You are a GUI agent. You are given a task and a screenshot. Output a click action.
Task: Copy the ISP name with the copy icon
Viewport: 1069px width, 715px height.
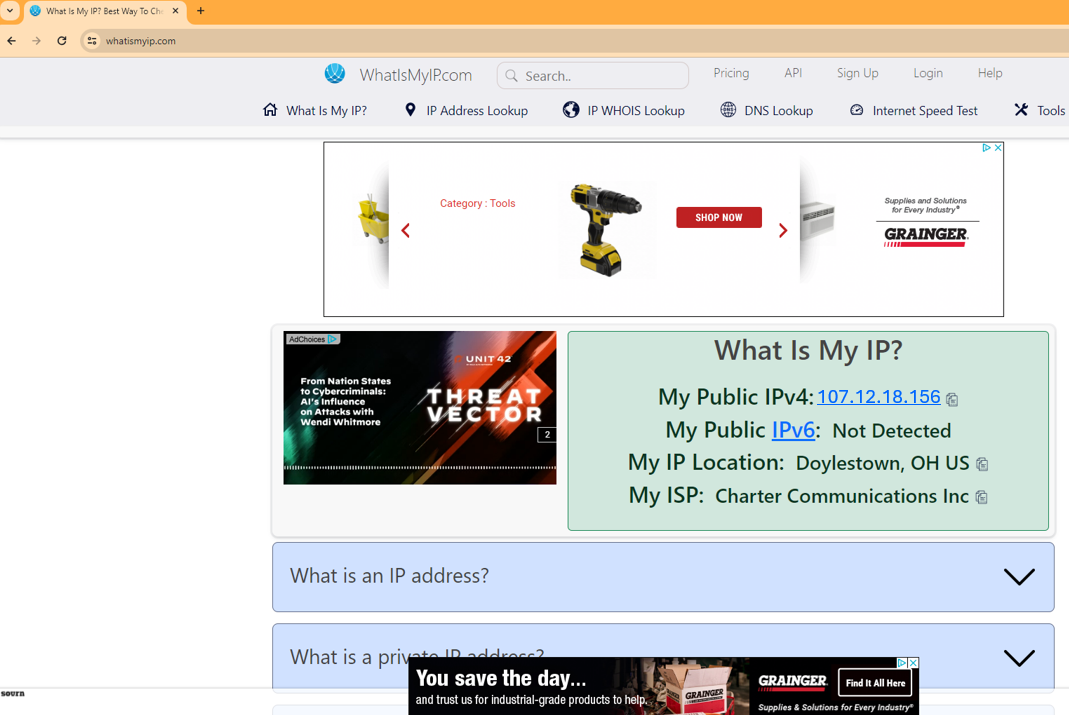pos(981,497)
